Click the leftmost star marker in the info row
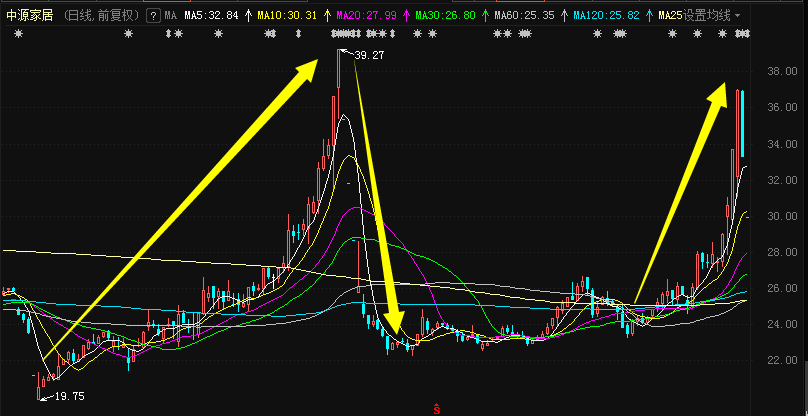The height and width of the screenshot is (416, 808). (18, 34)
